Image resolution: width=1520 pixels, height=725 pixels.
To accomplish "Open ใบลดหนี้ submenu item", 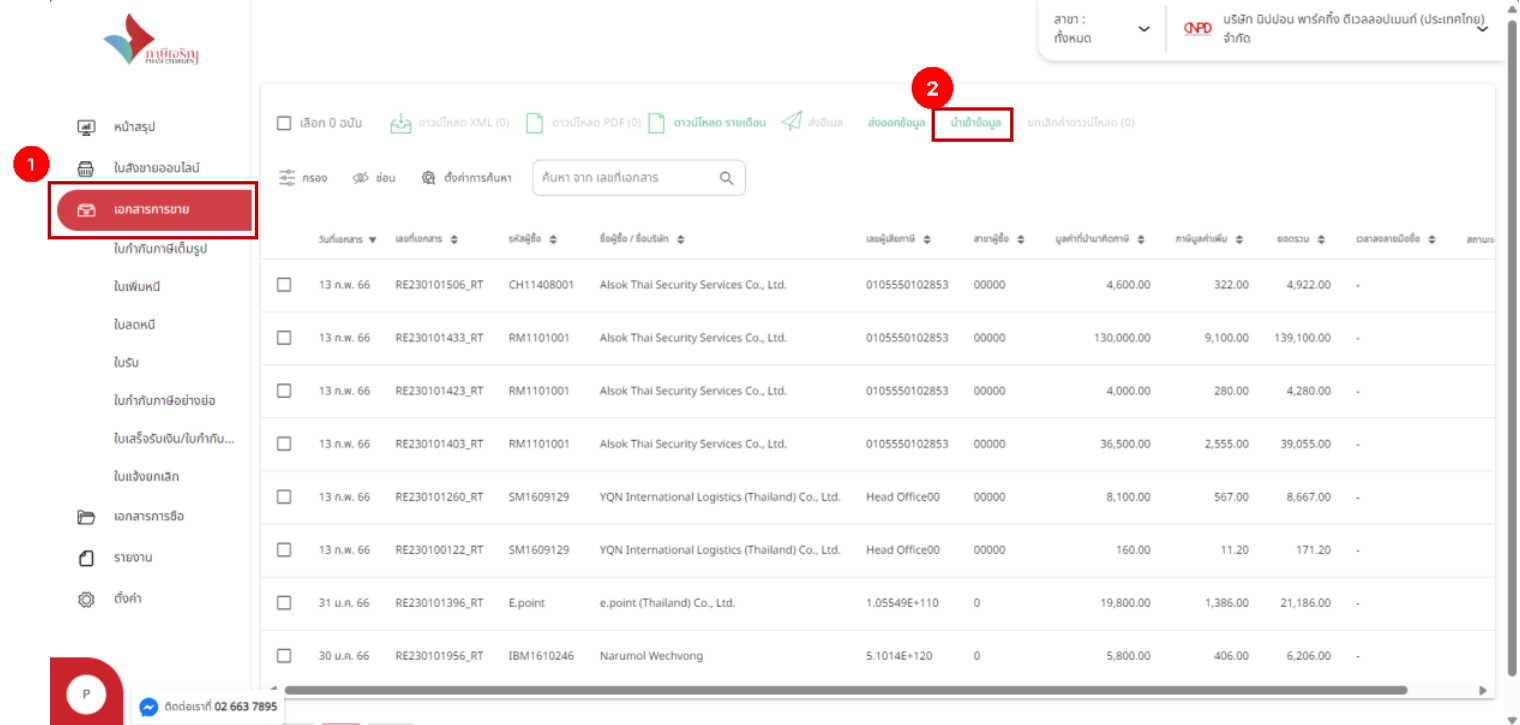I will tap(134, 325).
